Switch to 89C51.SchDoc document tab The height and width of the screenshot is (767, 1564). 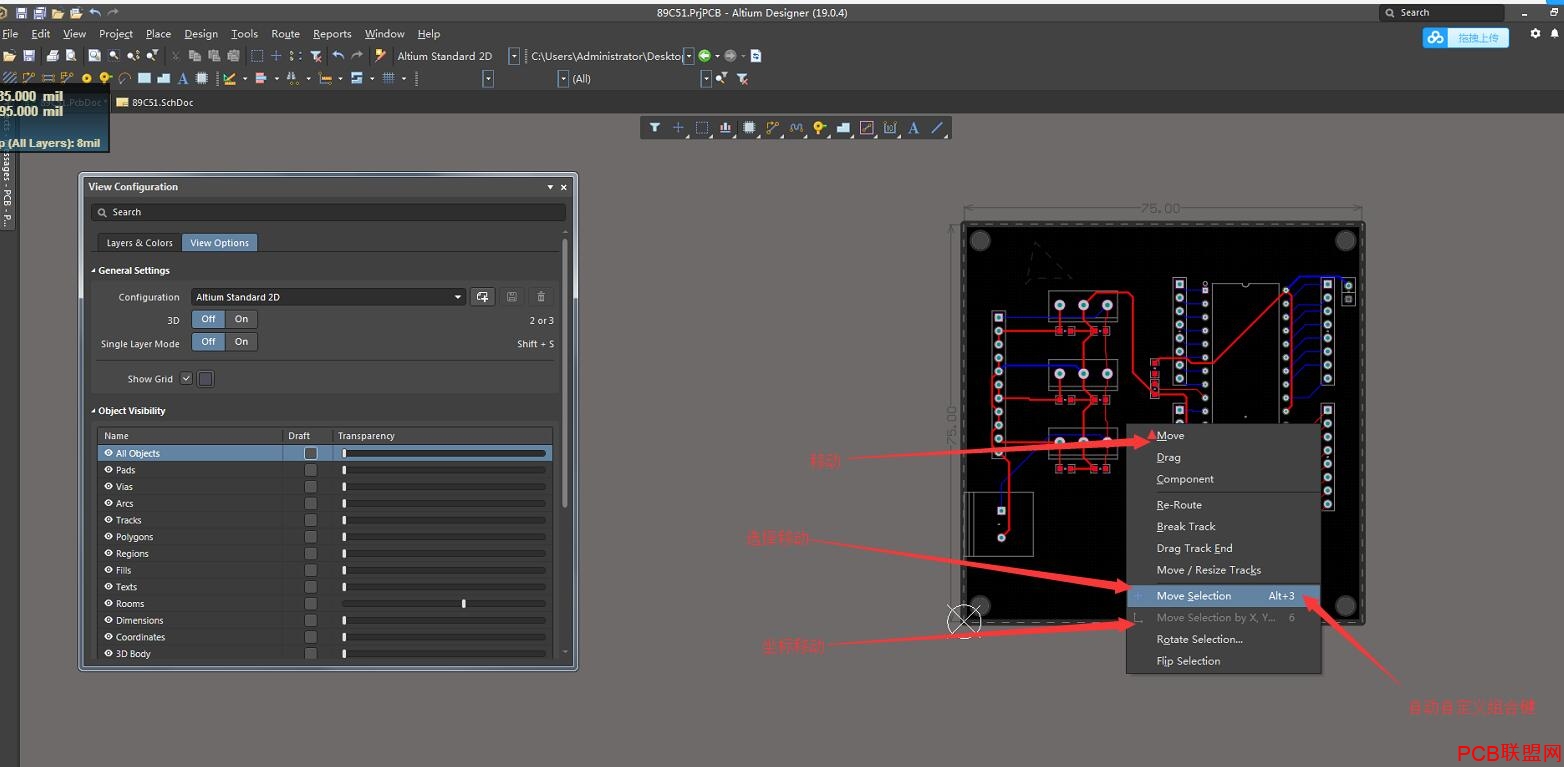point(155,102)
